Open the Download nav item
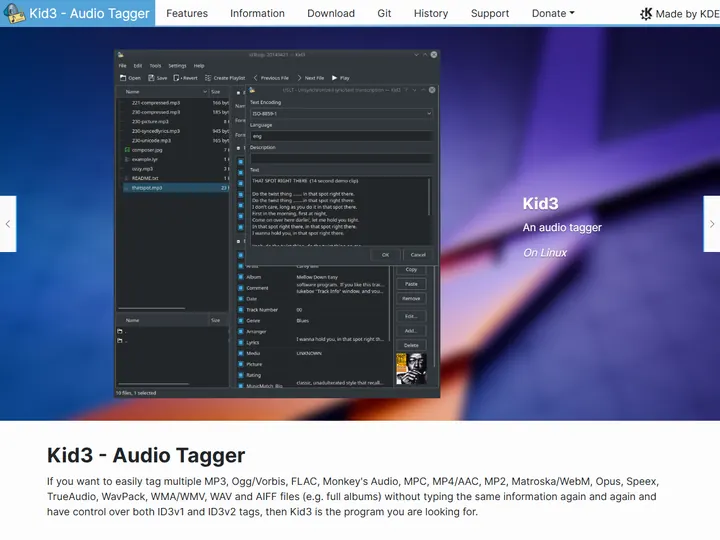This screenshot has height=540, width=720. coord(331,13)
